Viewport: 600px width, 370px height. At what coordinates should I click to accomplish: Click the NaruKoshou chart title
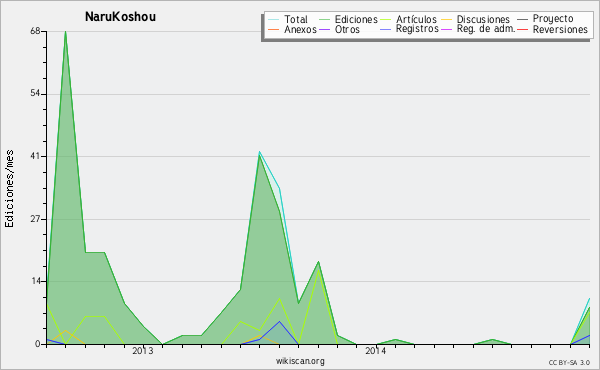point(120,17)
